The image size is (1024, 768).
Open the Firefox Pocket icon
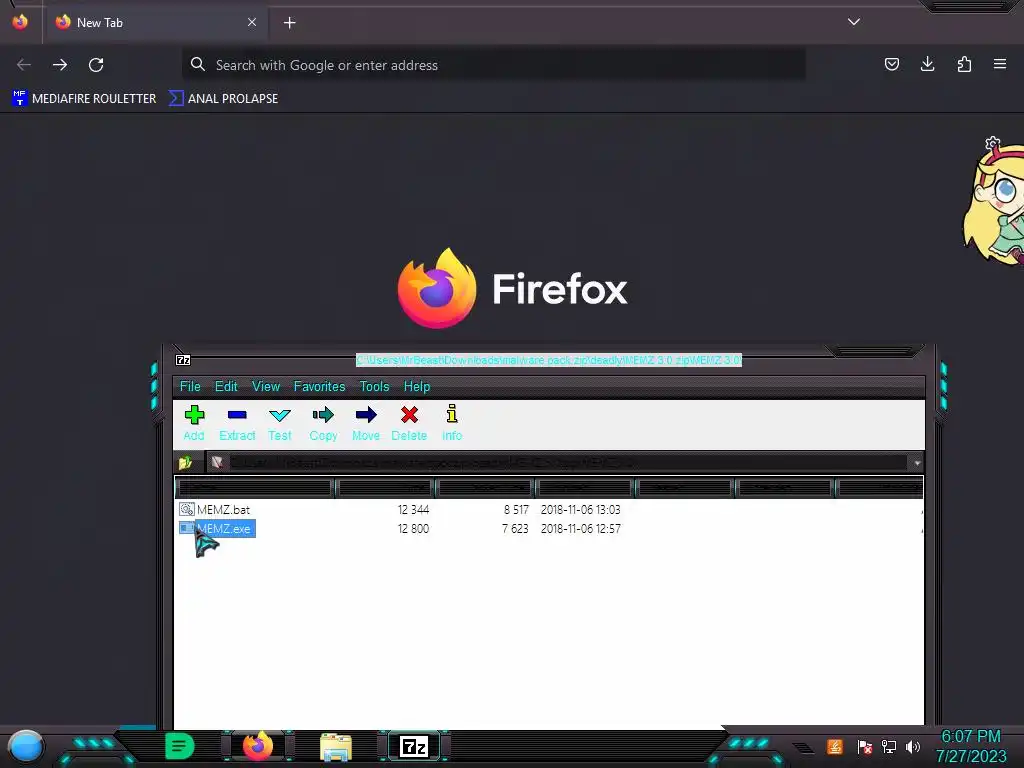point(891,64)
